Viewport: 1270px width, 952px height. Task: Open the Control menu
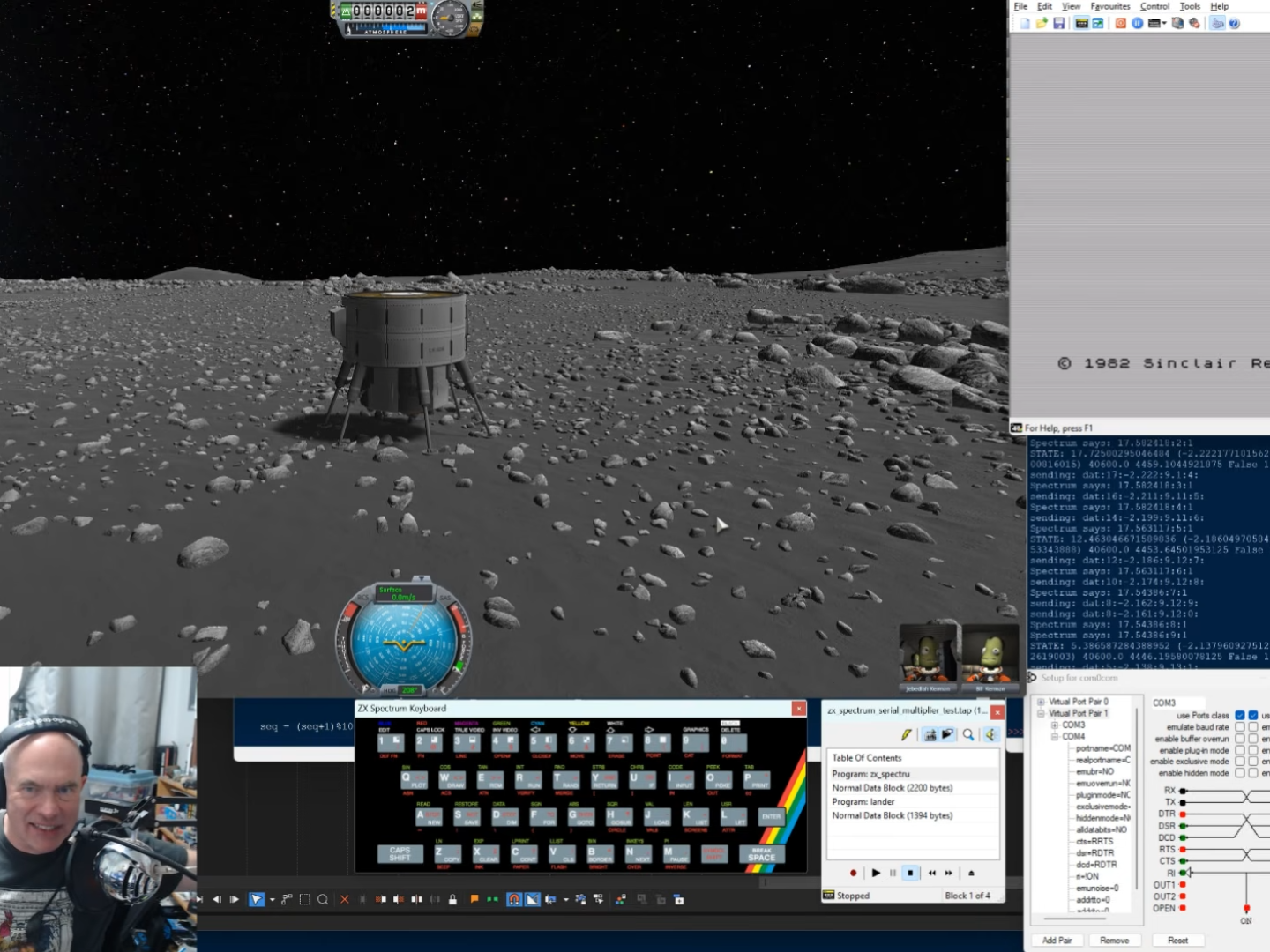(1154, 6)
